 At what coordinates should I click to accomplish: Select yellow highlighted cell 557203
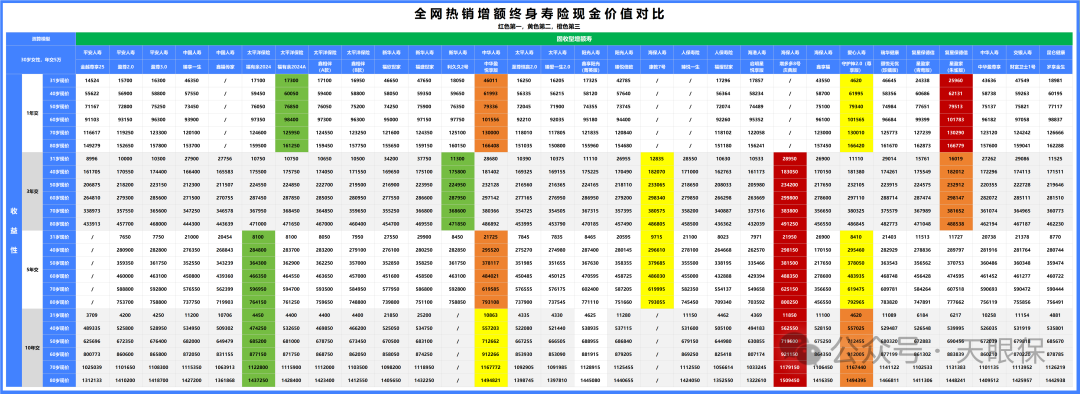click(491, 327)
